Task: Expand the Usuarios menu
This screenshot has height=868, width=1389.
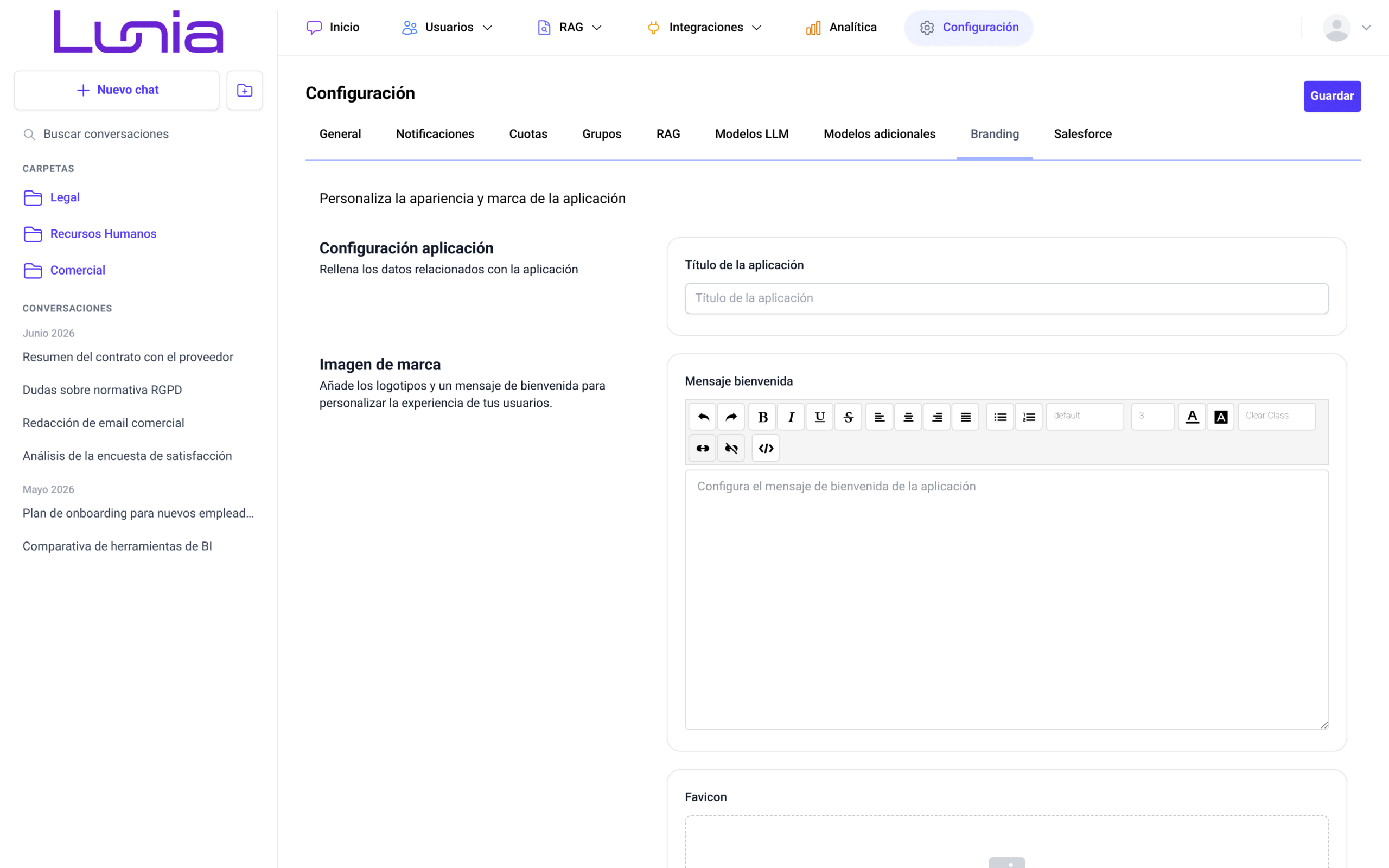Action: [447, 28]
